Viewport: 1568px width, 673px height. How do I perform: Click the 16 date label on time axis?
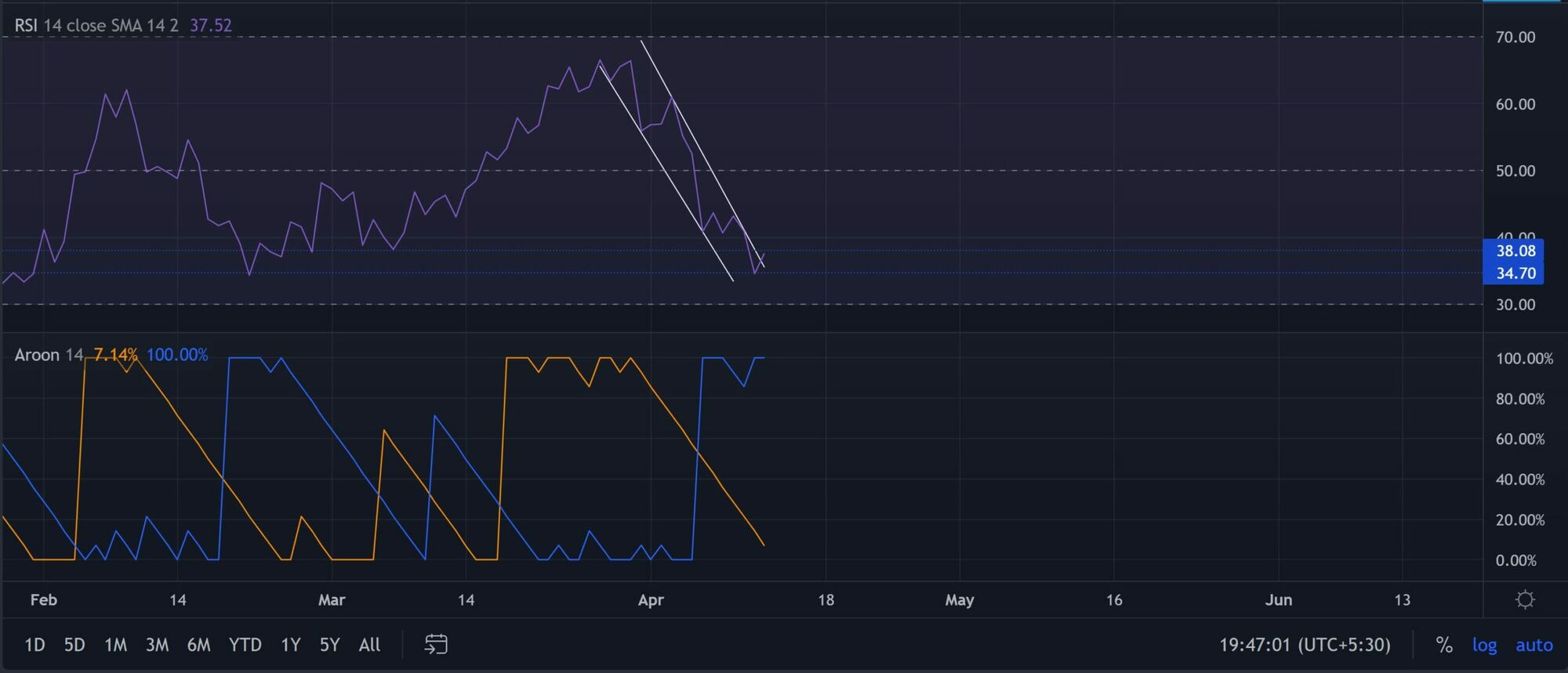pos(1114,600)
